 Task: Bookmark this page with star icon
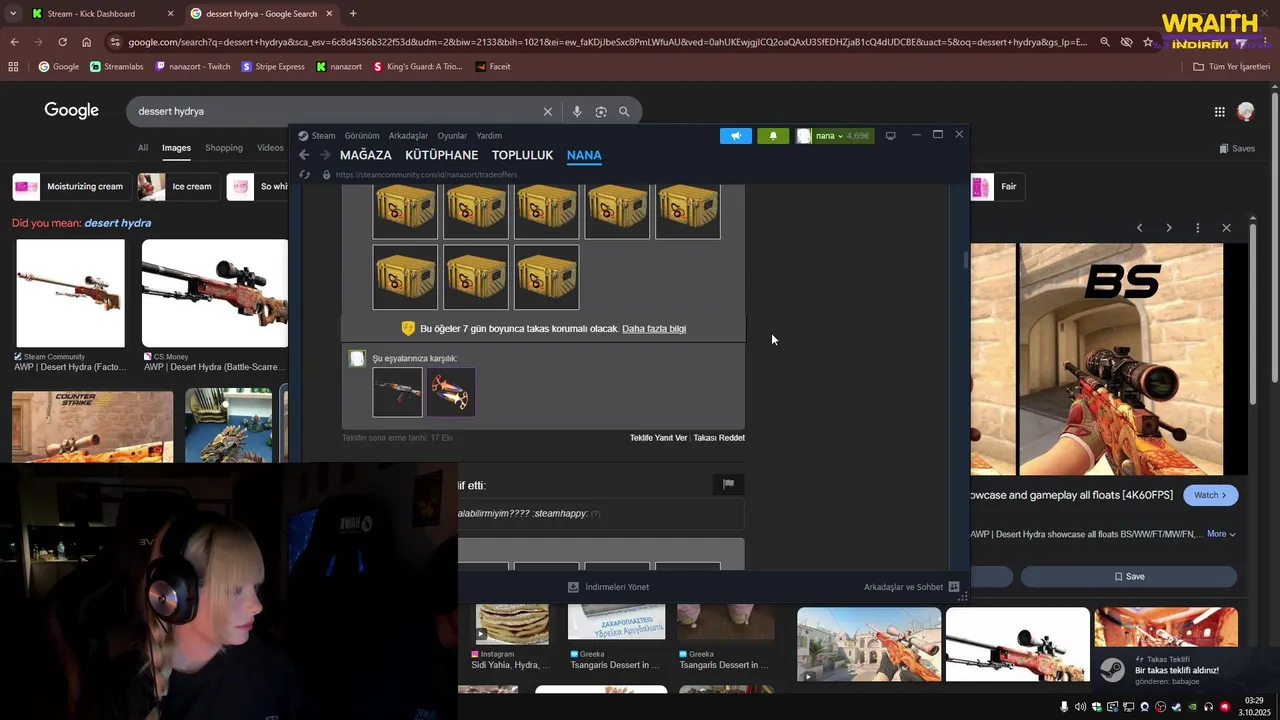pyautogui.click(x=1148, y=42)
